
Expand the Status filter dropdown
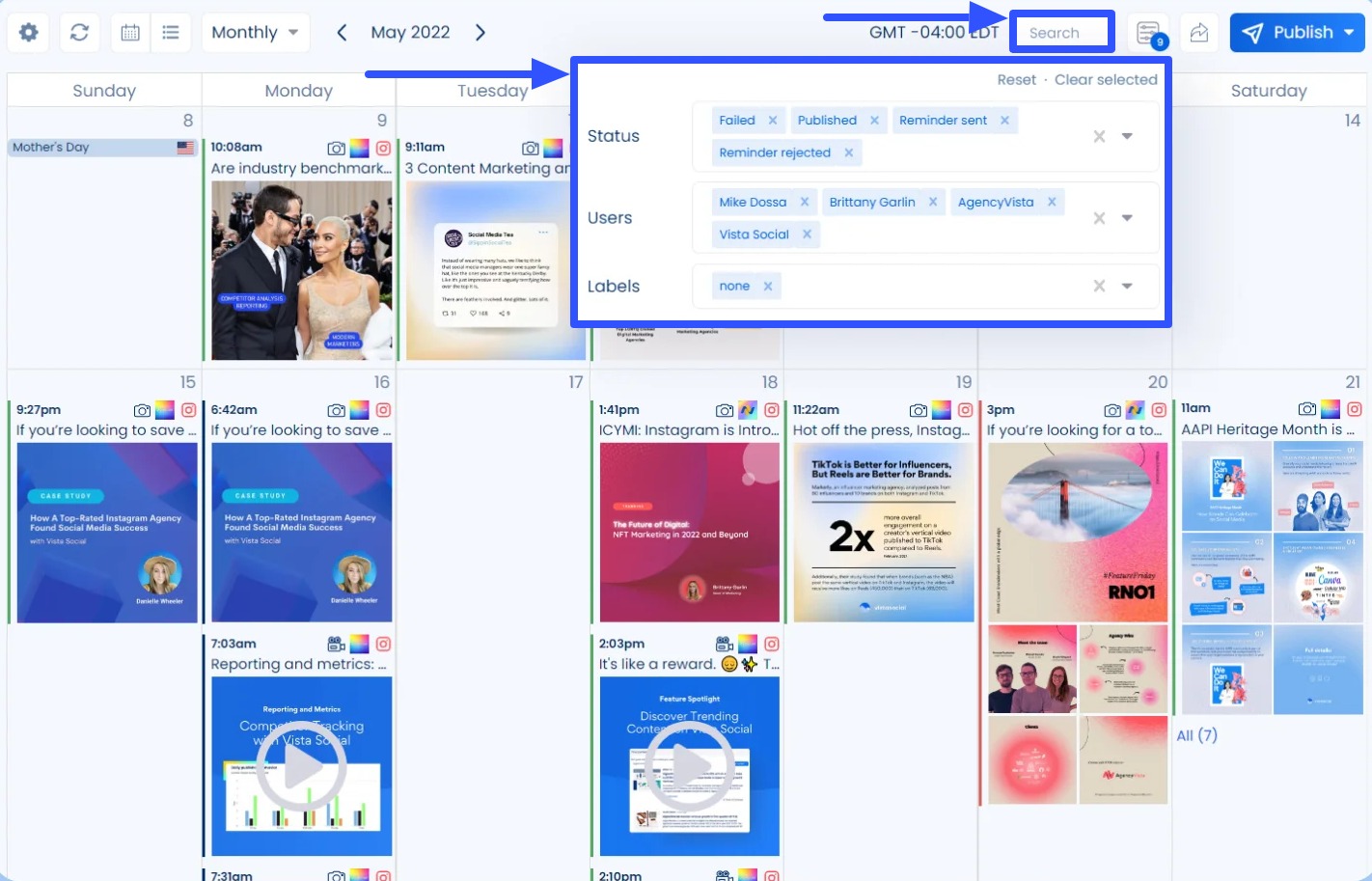point(1127,136)
